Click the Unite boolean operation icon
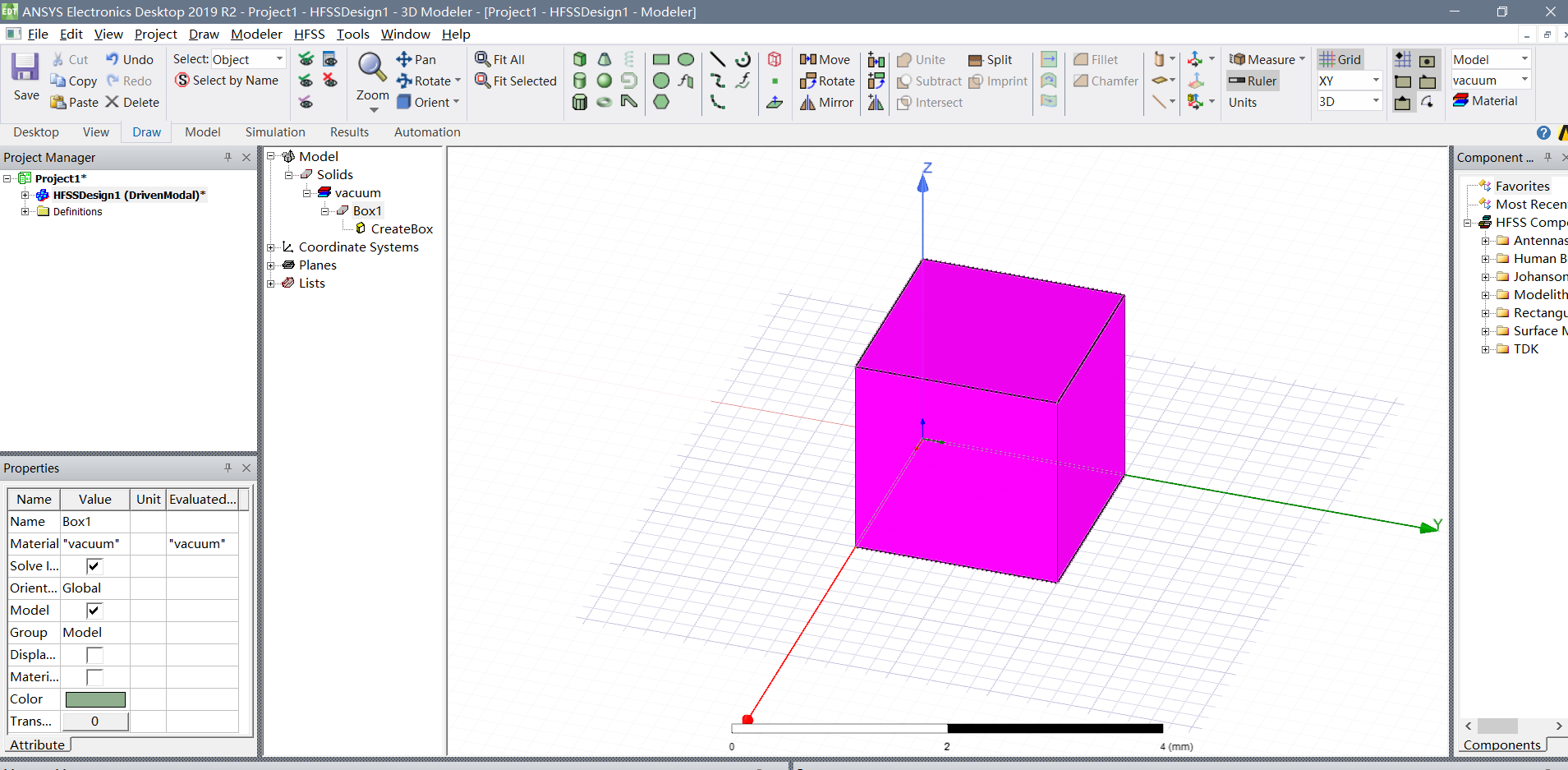This screenshot has width=1568, height=770. coord(904,59)
